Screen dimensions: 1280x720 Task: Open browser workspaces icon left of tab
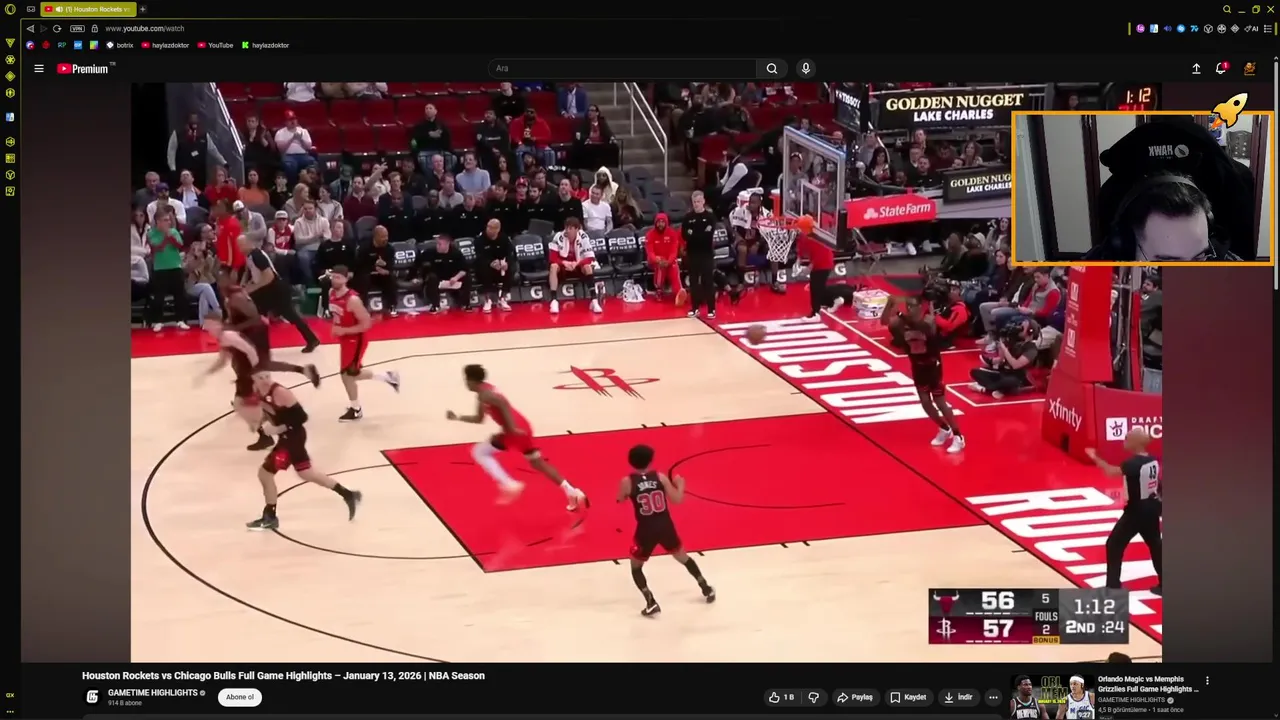tap(31, 9)
